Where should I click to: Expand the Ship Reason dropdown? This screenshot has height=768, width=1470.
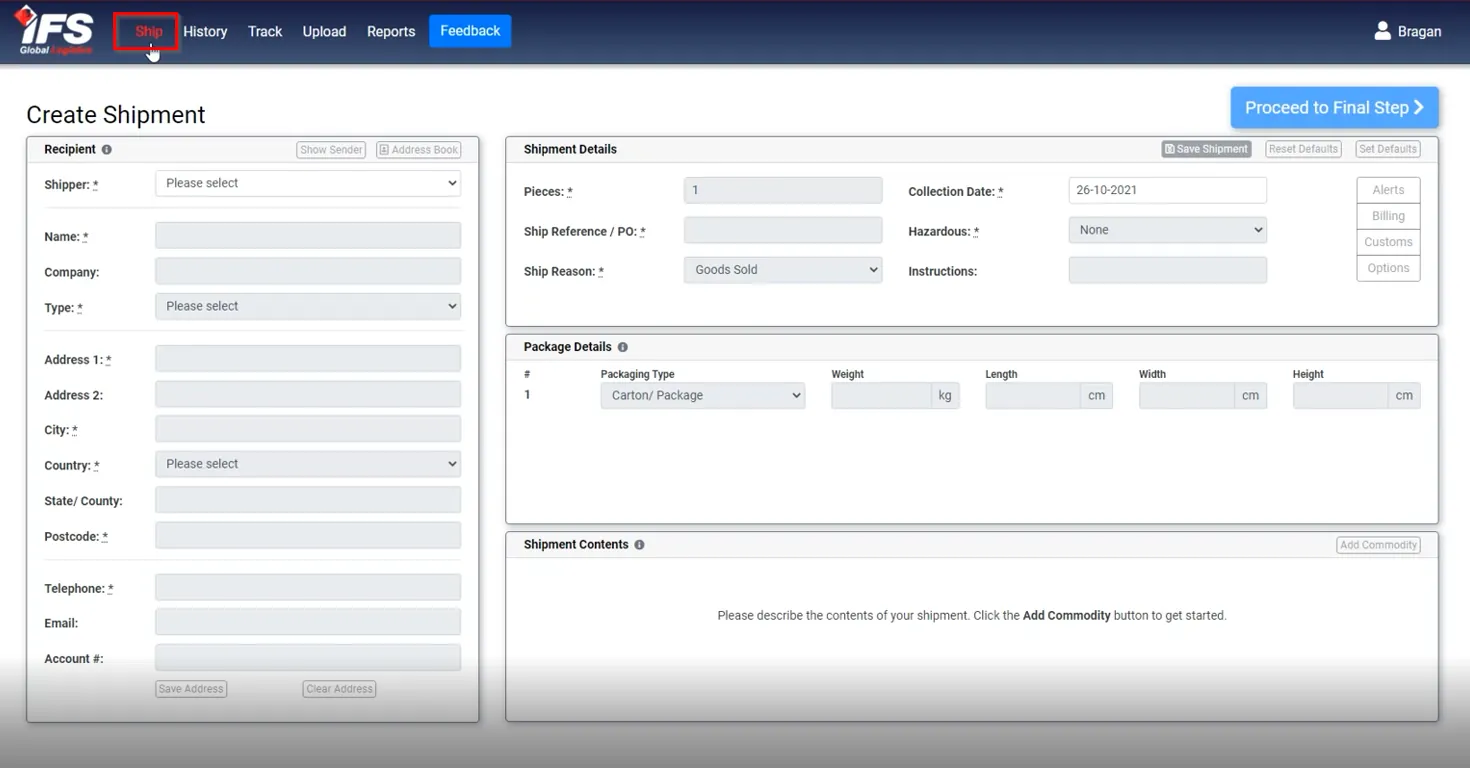(x=783, y=270)
